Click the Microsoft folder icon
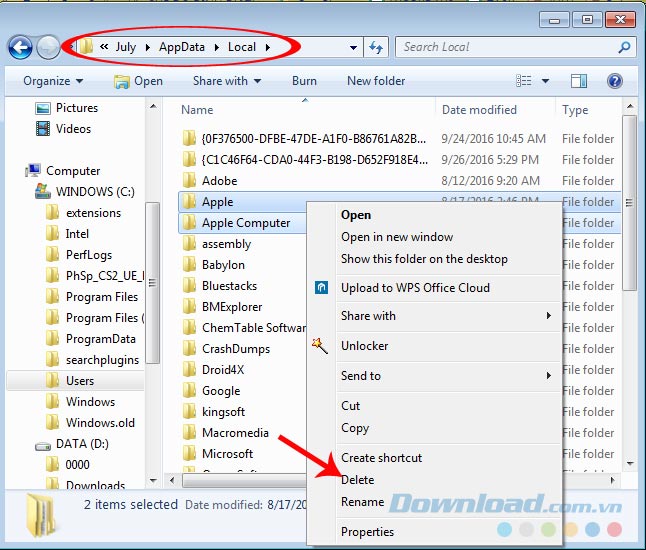Image resolution: width=646 pixels, height=550 pixels. point(189,454)
